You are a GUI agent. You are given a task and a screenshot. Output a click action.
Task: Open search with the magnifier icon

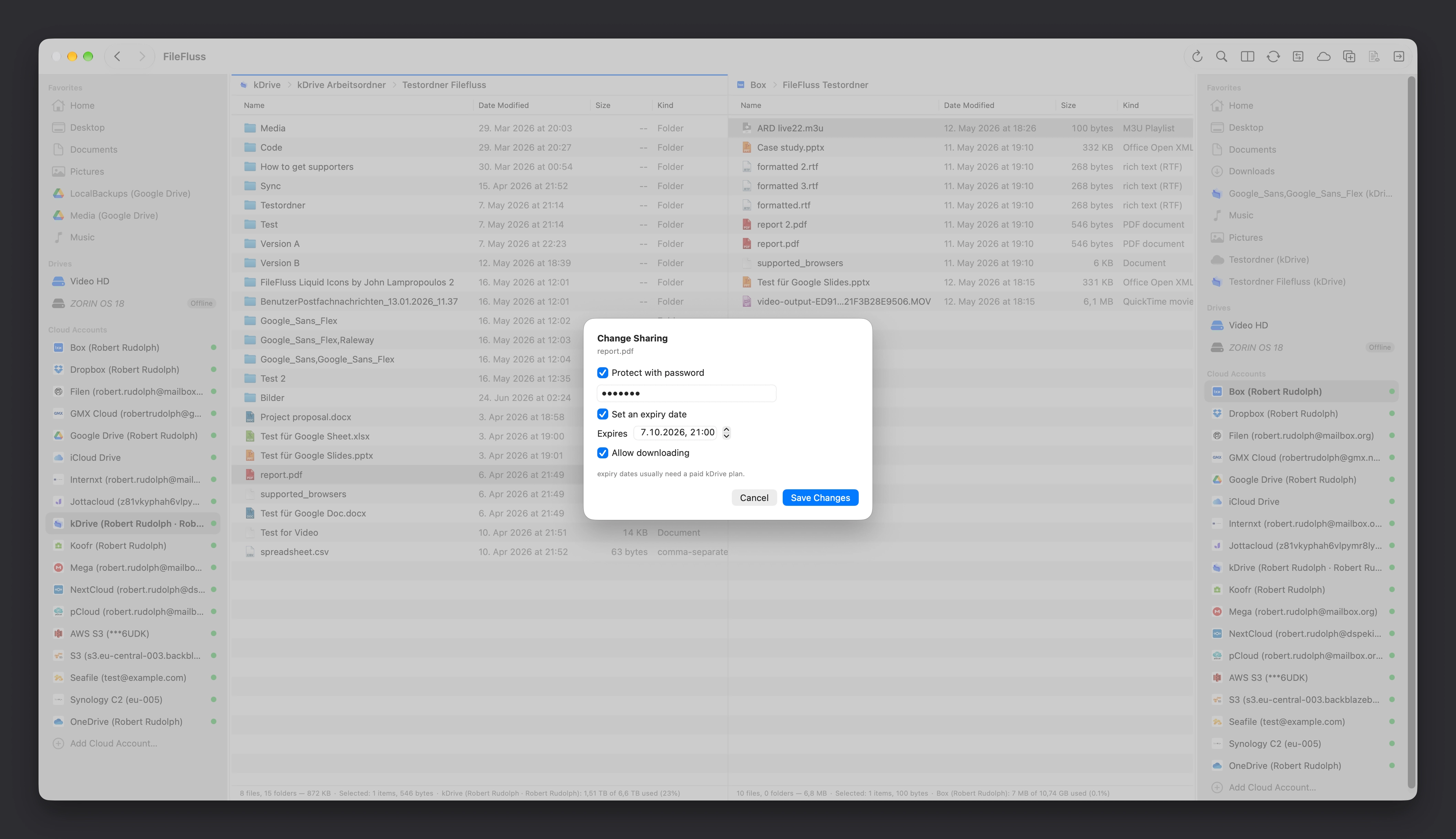(x=1221, y=56)
